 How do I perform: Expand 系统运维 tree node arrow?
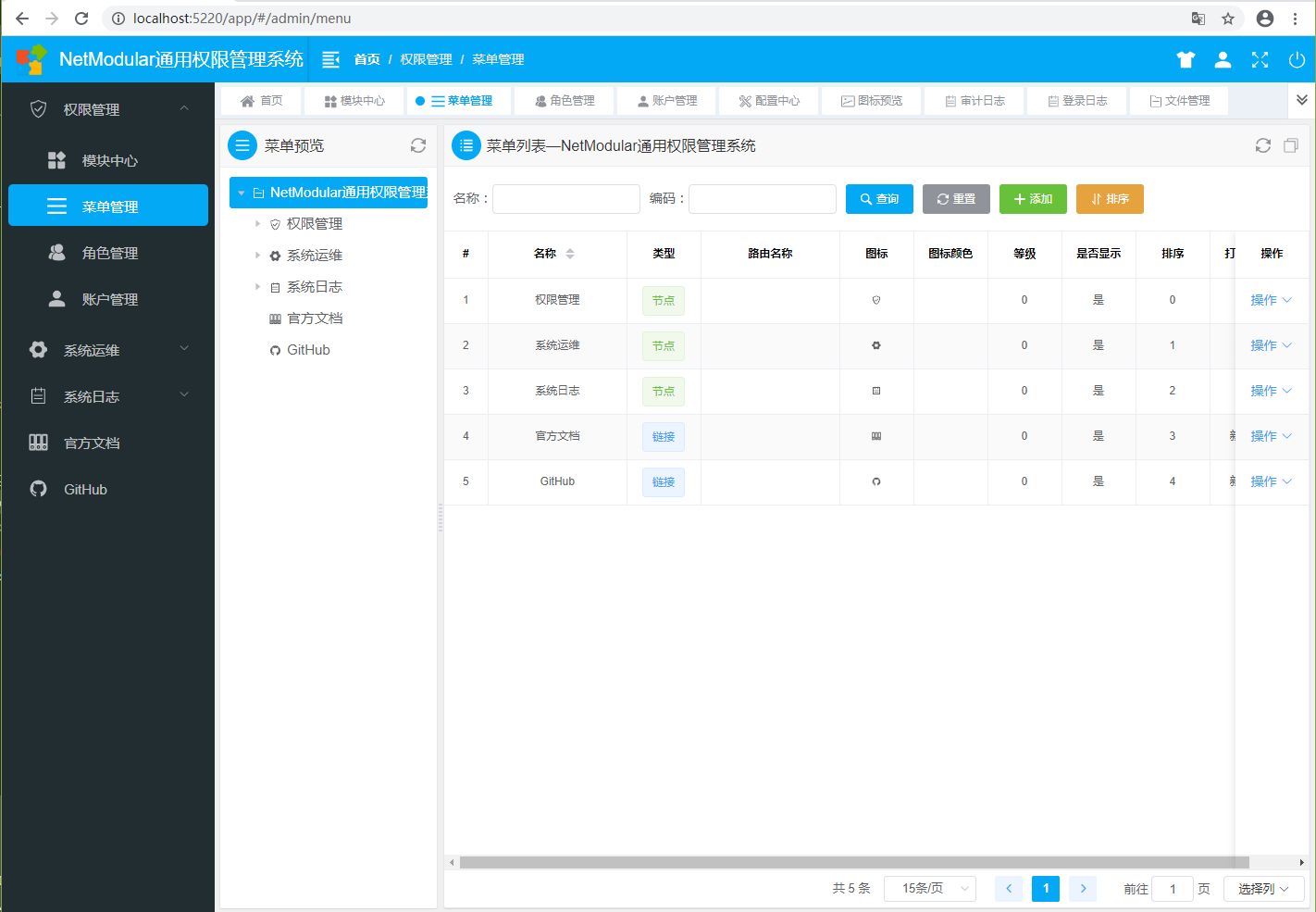[258, 255]
